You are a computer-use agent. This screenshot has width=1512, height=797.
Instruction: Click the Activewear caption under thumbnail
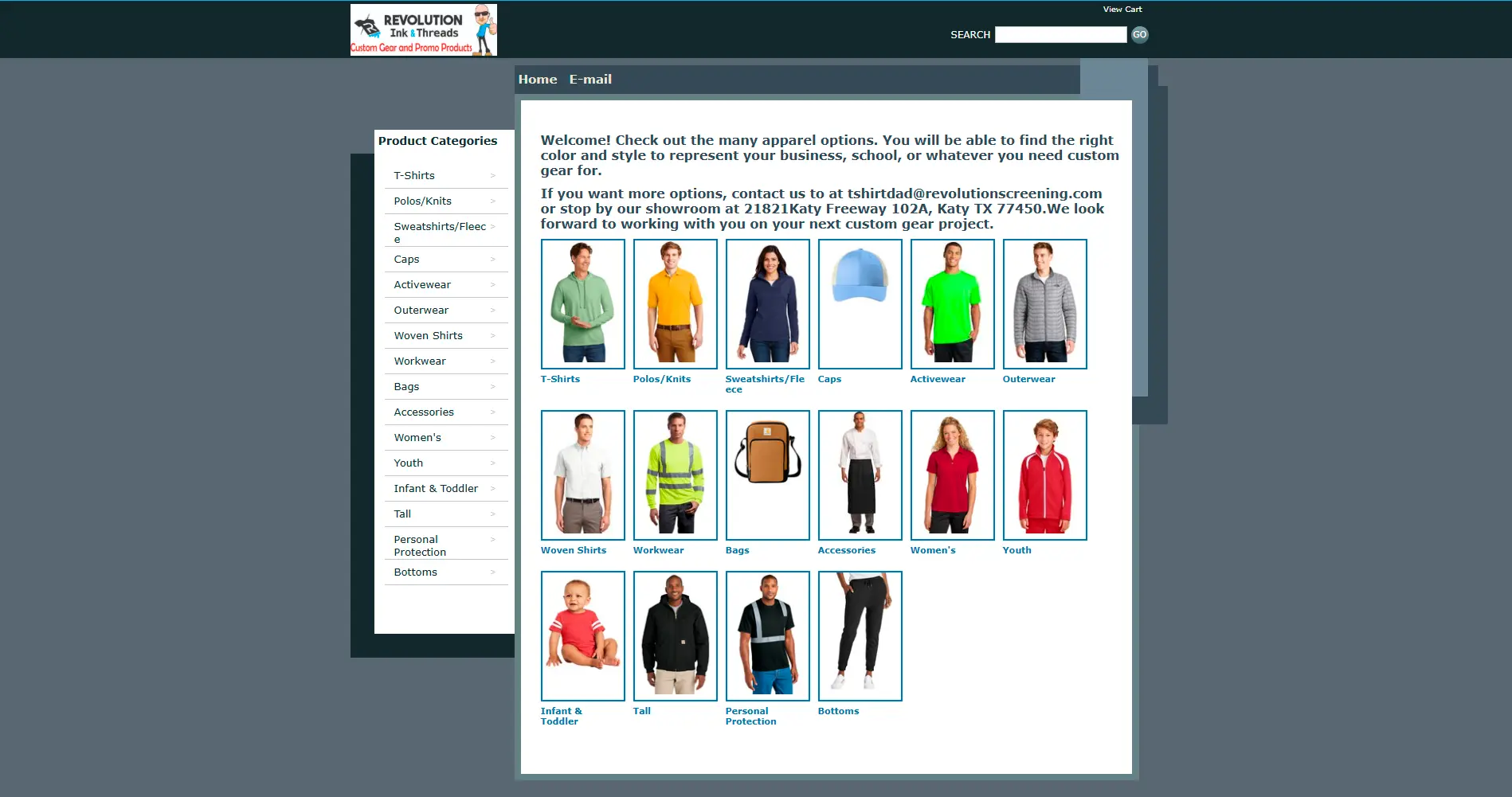(938, 380)
